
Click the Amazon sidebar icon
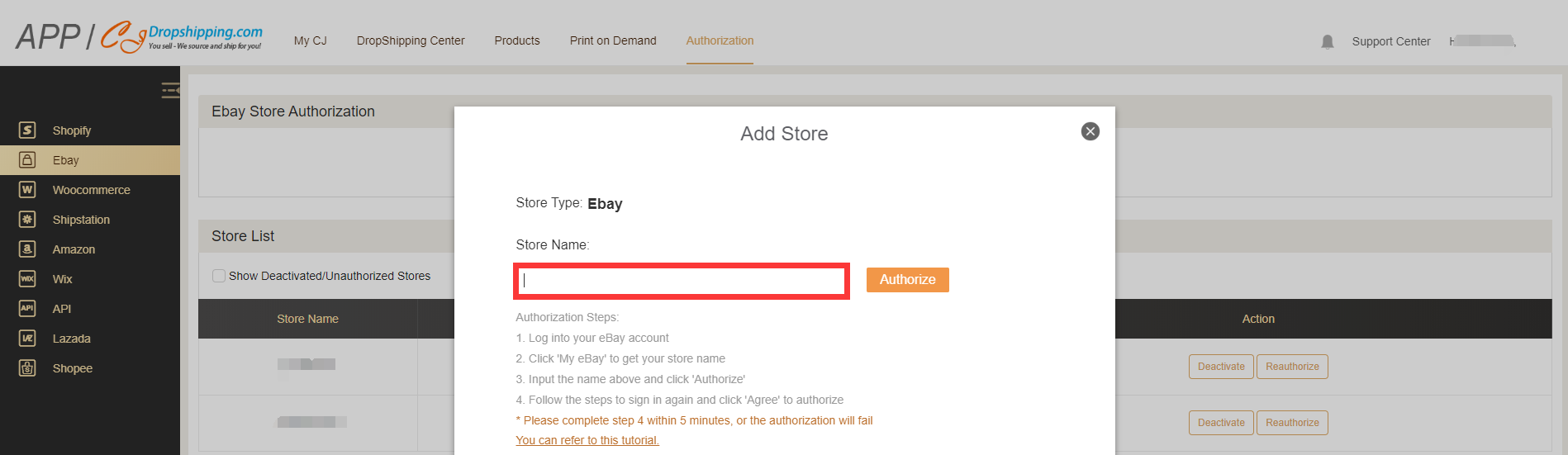tap(27, 249)
